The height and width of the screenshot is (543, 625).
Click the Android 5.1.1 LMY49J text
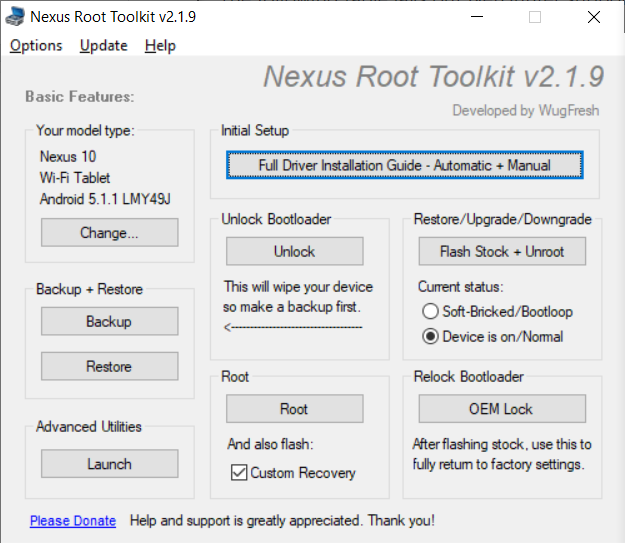click(x=105, y=199)
